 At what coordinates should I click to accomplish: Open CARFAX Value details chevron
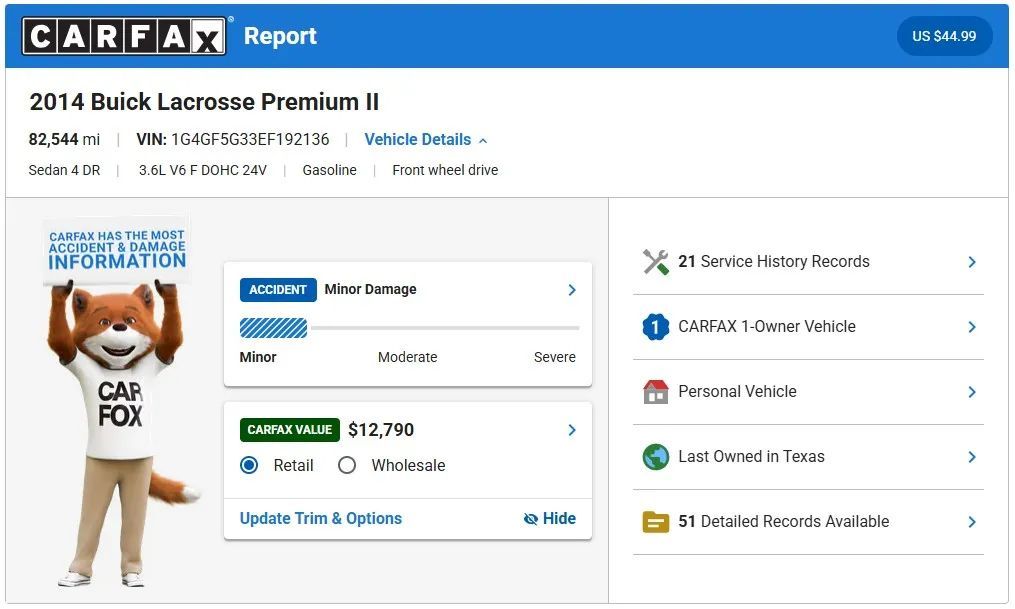[x=572, y=430]
